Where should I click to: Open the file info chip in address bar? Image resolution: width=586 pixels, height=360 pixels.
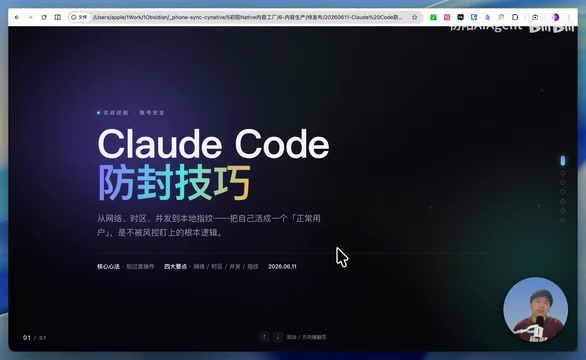(x=79, y=17)
